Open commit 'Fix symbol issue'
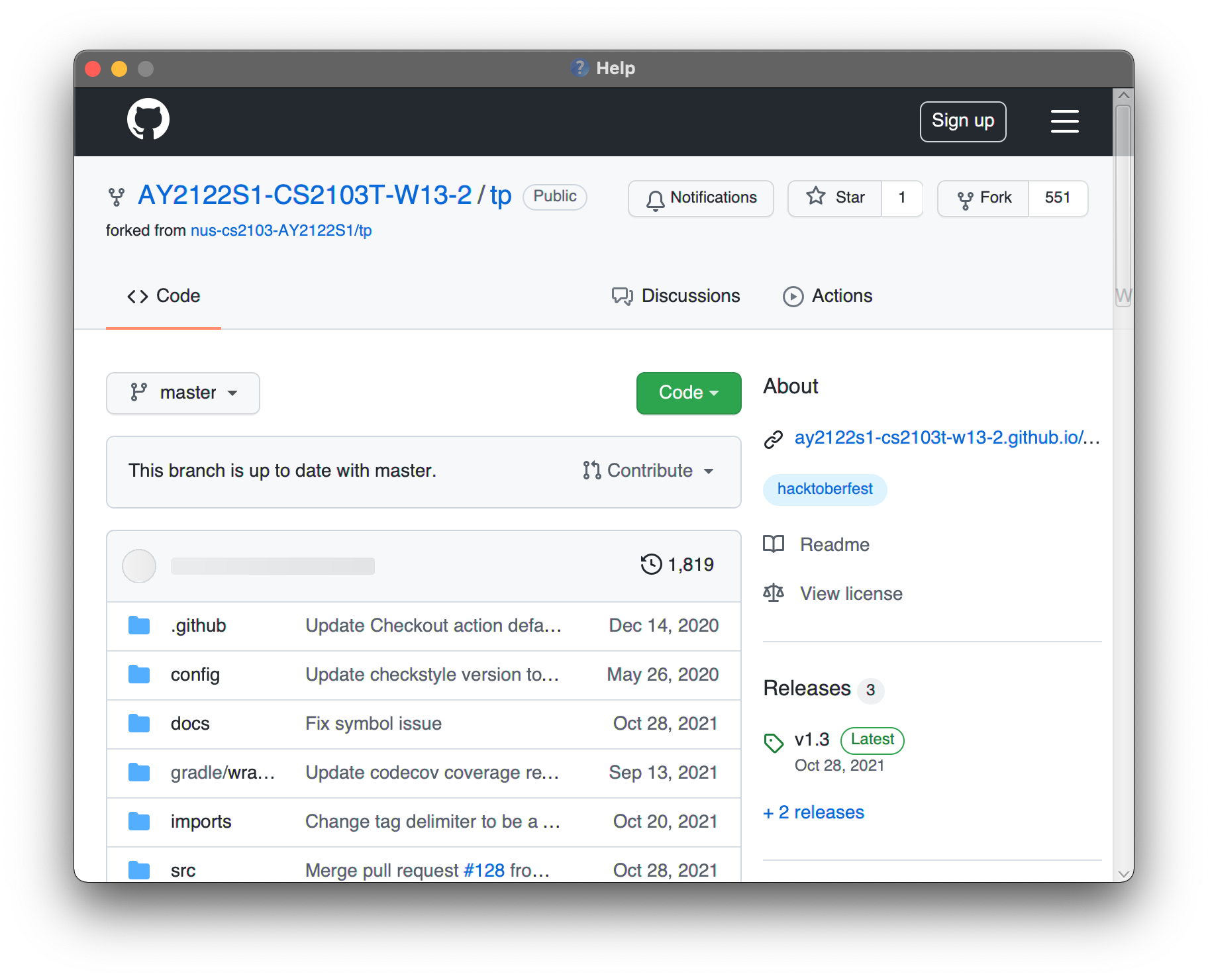The width and height of the screenshot is (1208, 980). point(374,724)
